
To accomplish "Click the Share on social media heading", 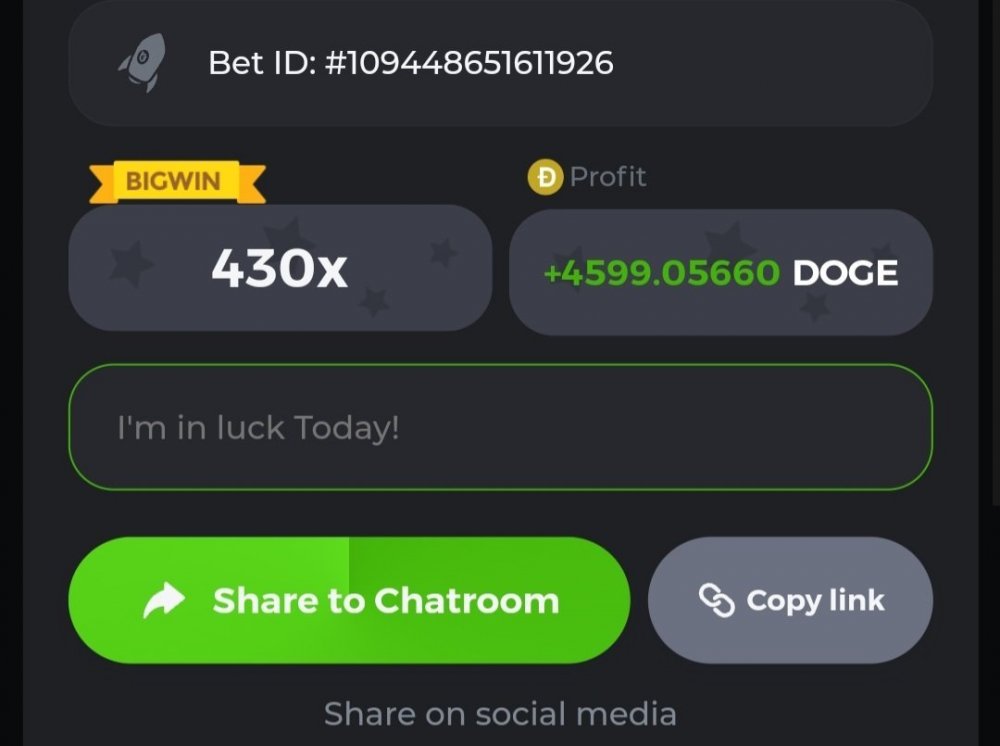I will (x=500, y=713).
